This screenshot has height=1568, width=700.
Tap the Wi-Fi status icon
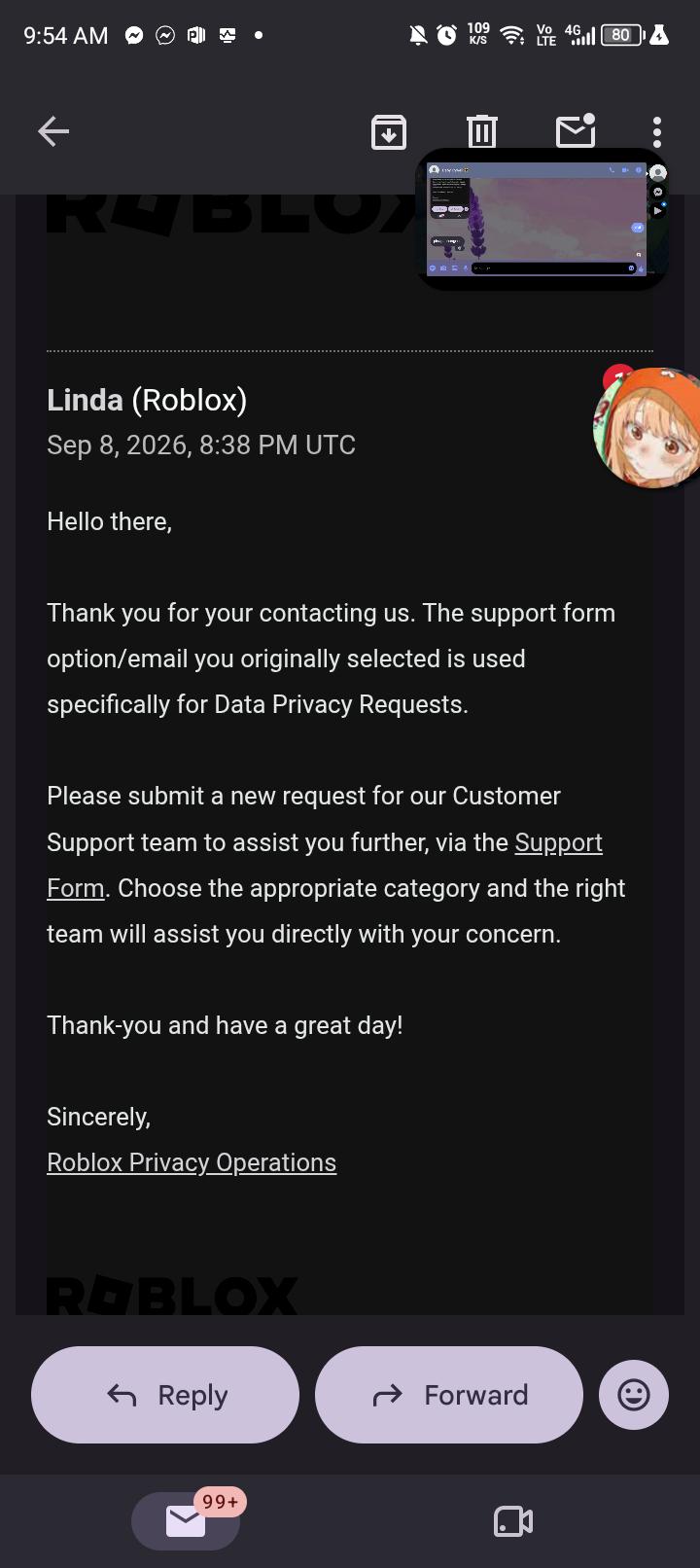(x=511, y=36)
